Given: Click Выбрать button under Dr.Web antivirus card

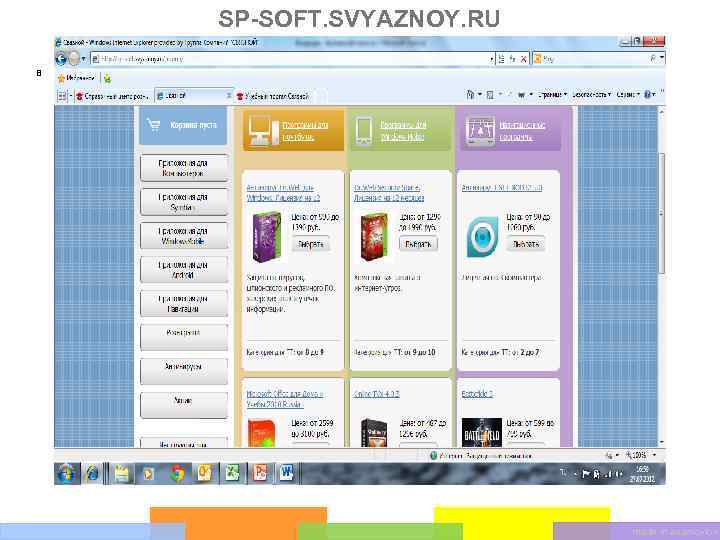Looking at the screenshot, I should click(310, 244).
